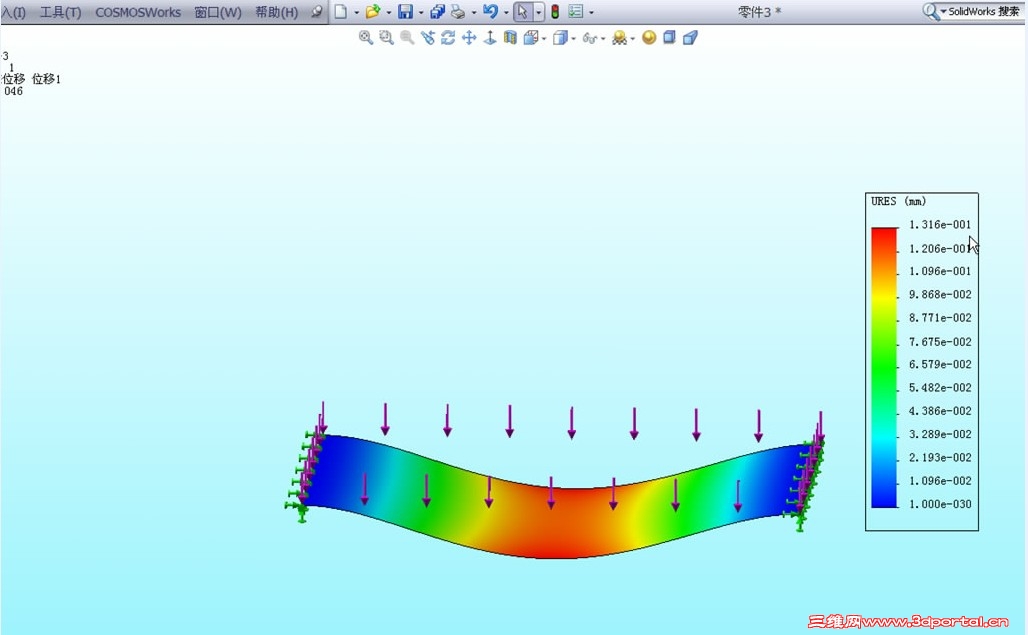Click the Zoom to Fit icon
Viewport: 1028px width, 635px height.
pos(366,37)
